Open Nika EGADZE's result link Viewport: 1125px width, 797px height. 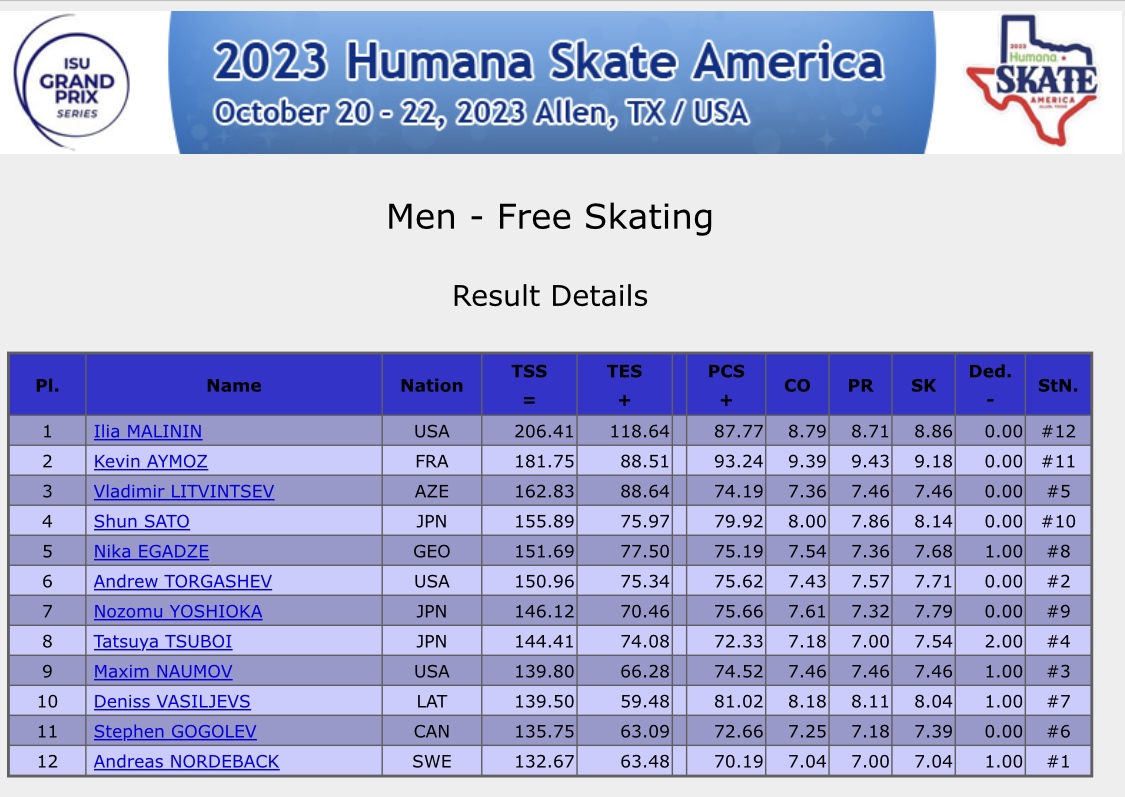[x=151, y=552]
